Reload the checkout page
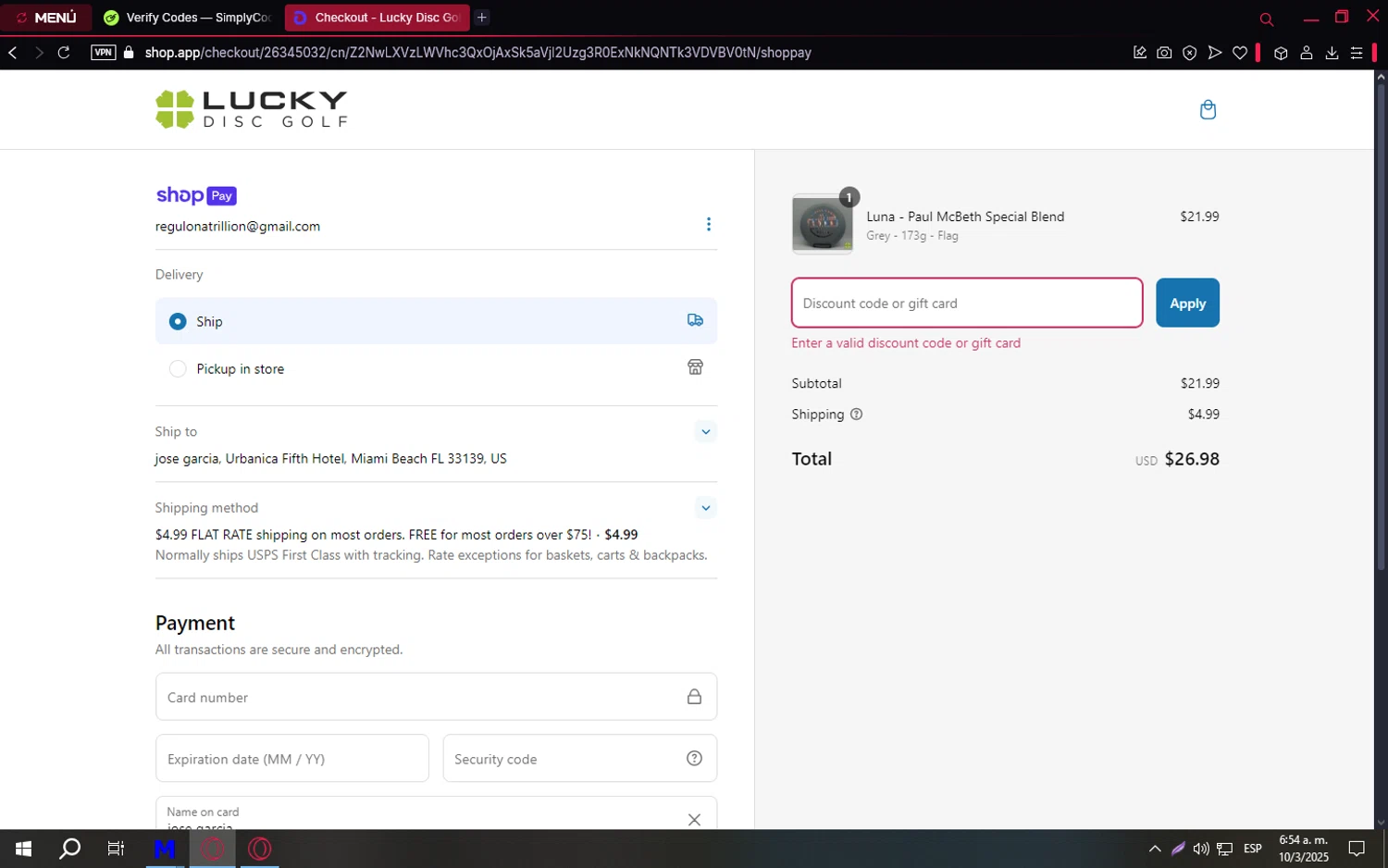 64,53
